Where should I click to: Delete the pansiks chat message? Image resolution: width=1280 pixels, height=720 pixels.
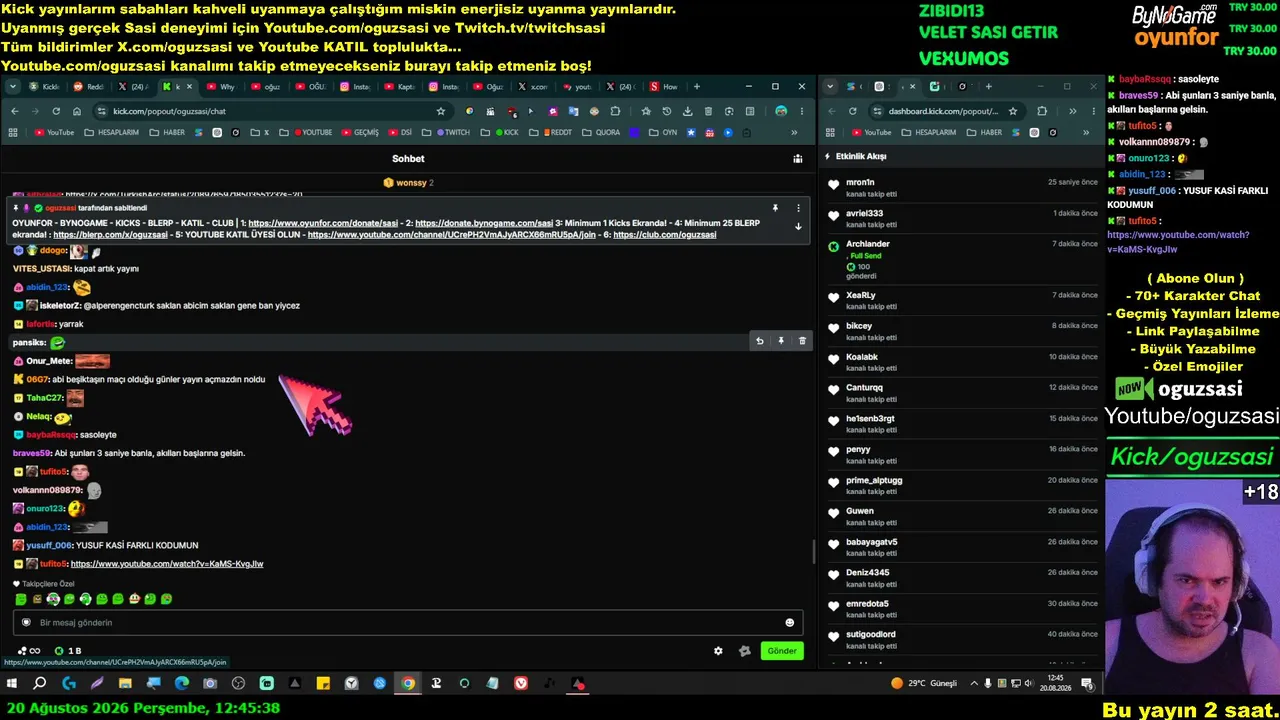tap(802, 341)
